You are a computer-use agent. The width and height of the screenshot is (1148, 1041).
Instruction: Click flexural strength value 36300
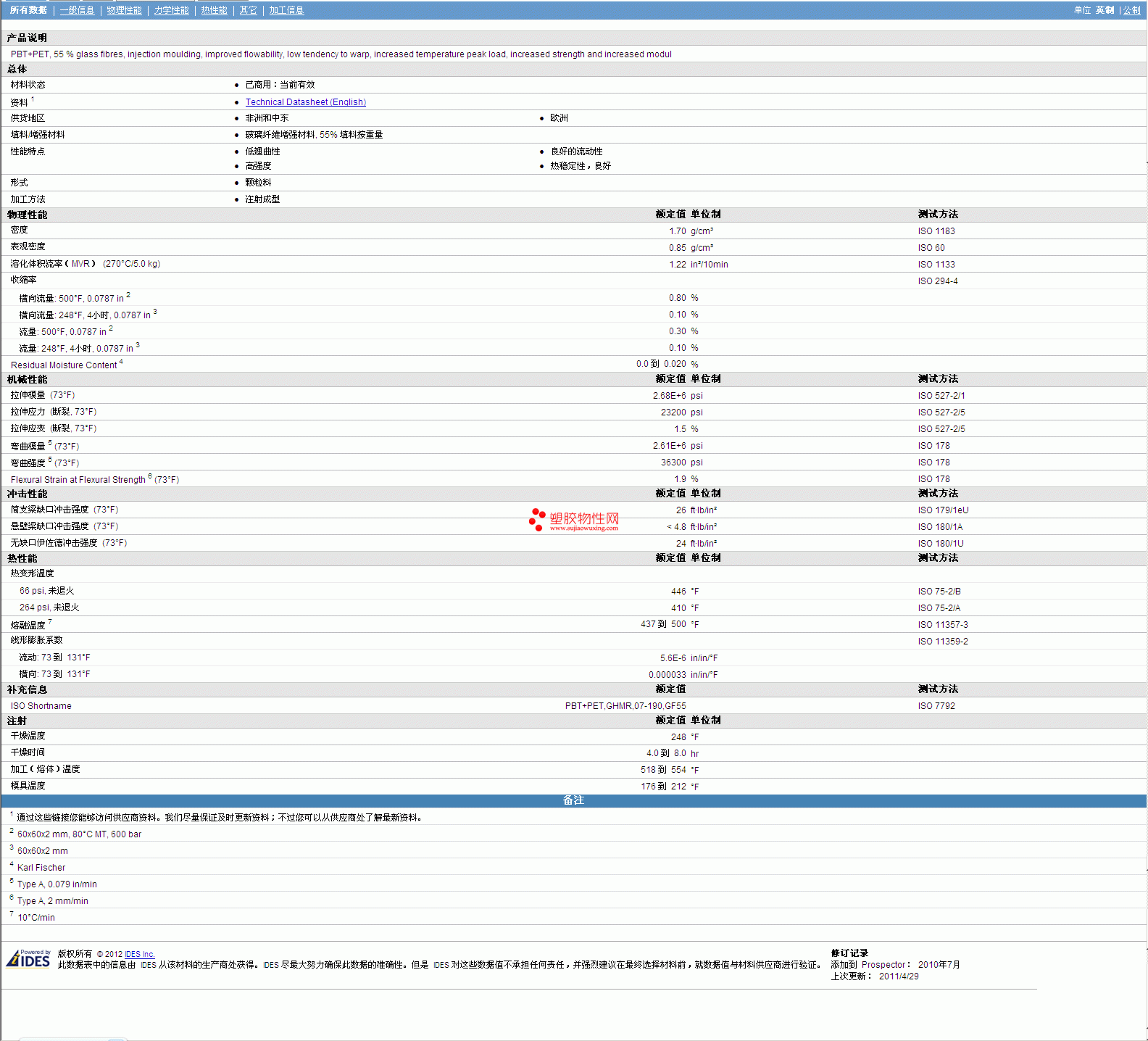pos(673,463)
